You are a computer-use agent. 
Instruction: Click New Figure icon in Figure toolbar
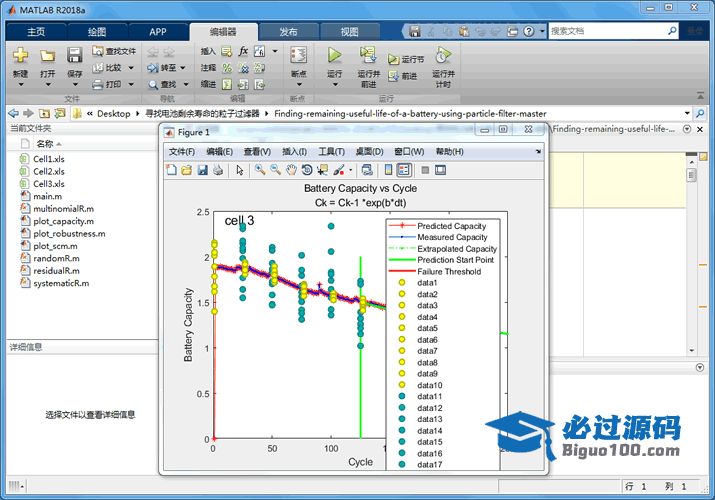point(171,170)
